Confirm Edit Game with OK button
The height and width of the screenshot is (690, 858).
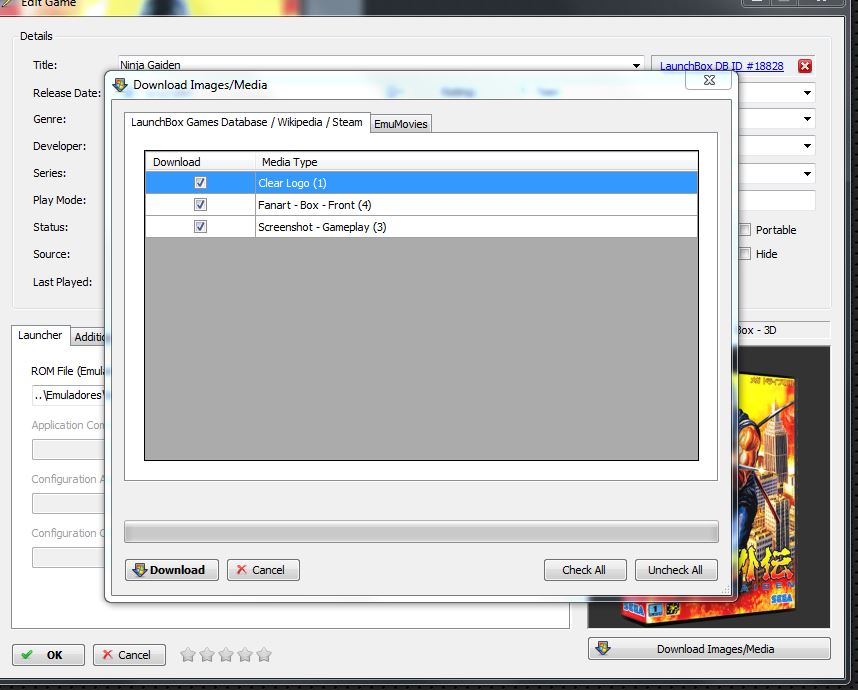coord(48,655)
